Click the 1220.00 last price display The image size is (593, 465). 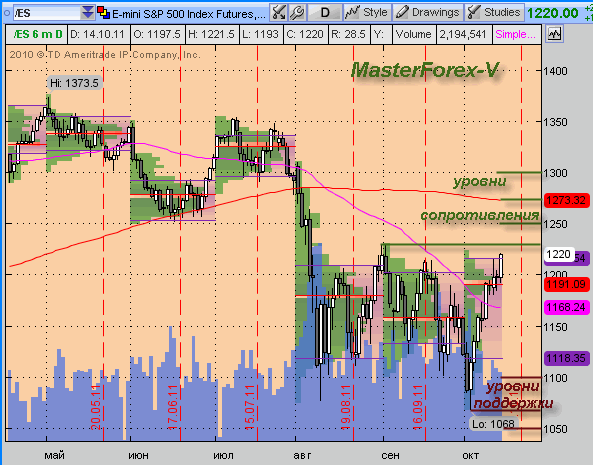point(553,14)
